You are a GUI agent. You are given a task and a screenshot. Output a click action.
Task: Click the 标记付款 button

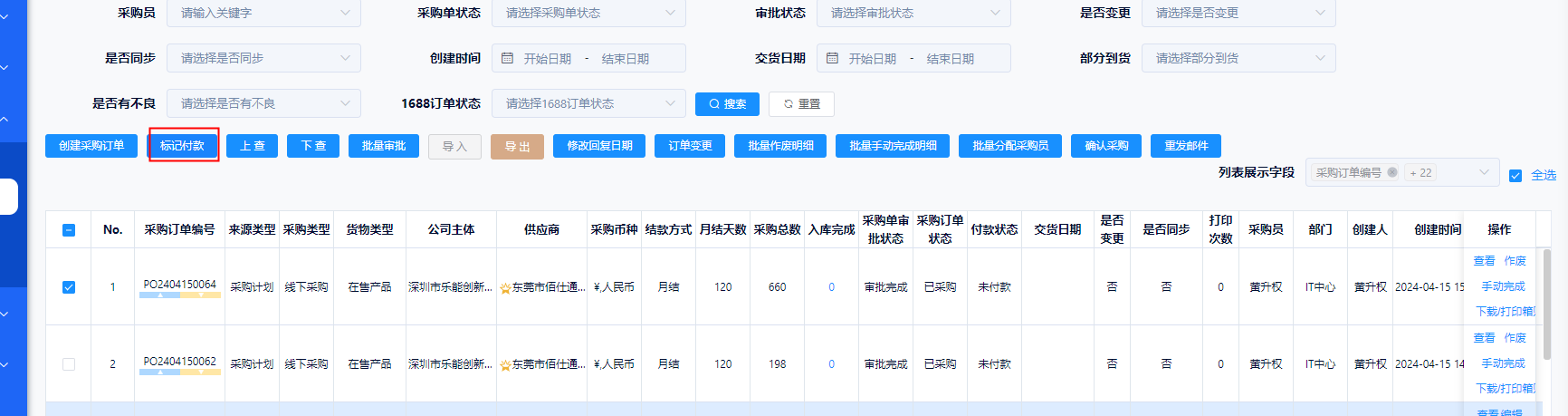tap(183, 146)
